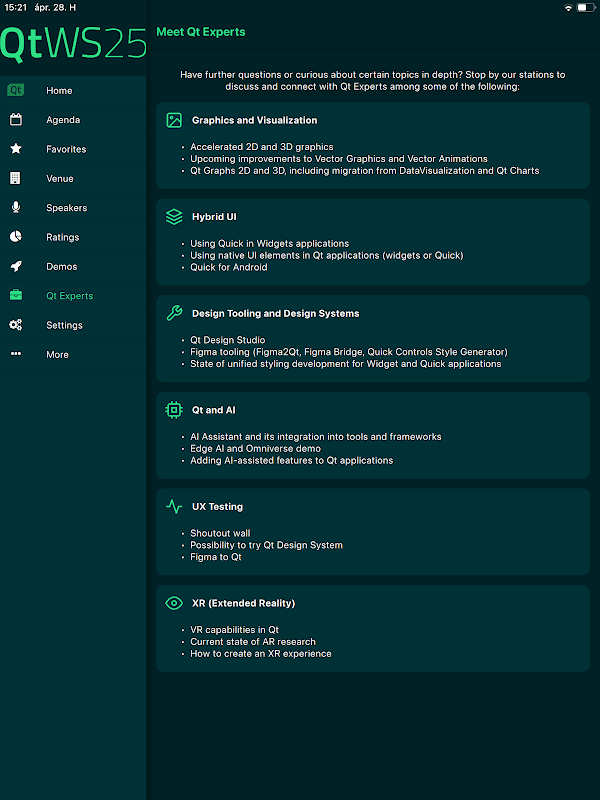Screen dimensions: 600x800
Task: Click the 15:21 clock in status bar
Action: tap(15, 8)
